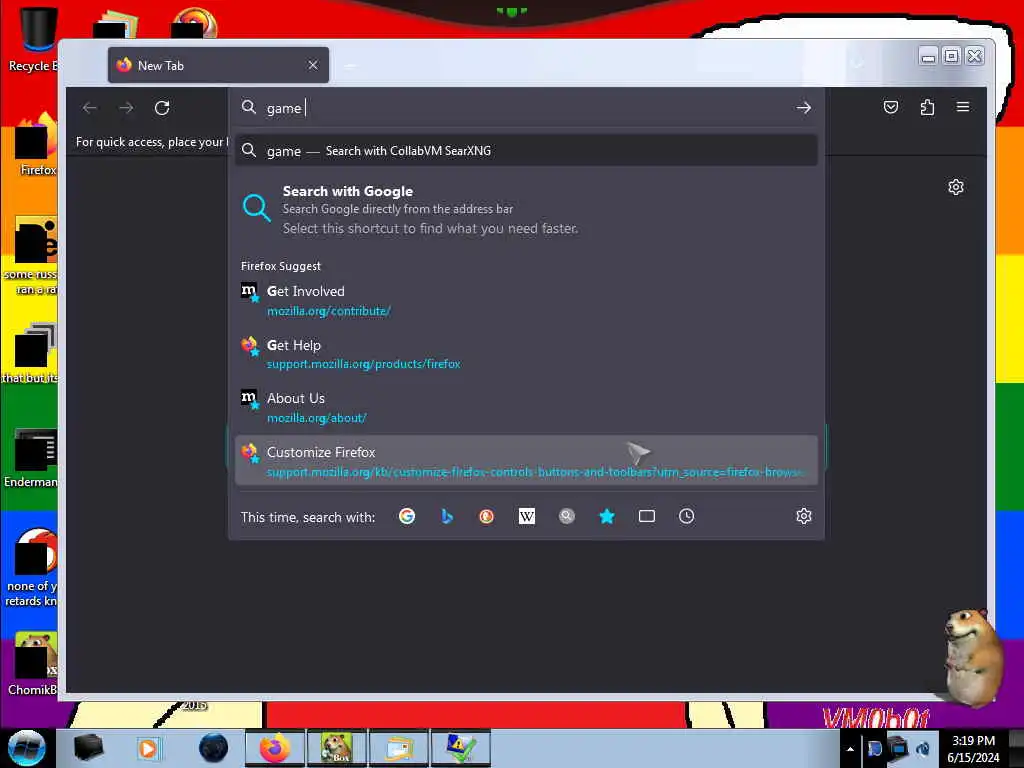This screenshot has width=1024, height=768.
Task: Open Get Help suggestion
Action: pos(526,354)
